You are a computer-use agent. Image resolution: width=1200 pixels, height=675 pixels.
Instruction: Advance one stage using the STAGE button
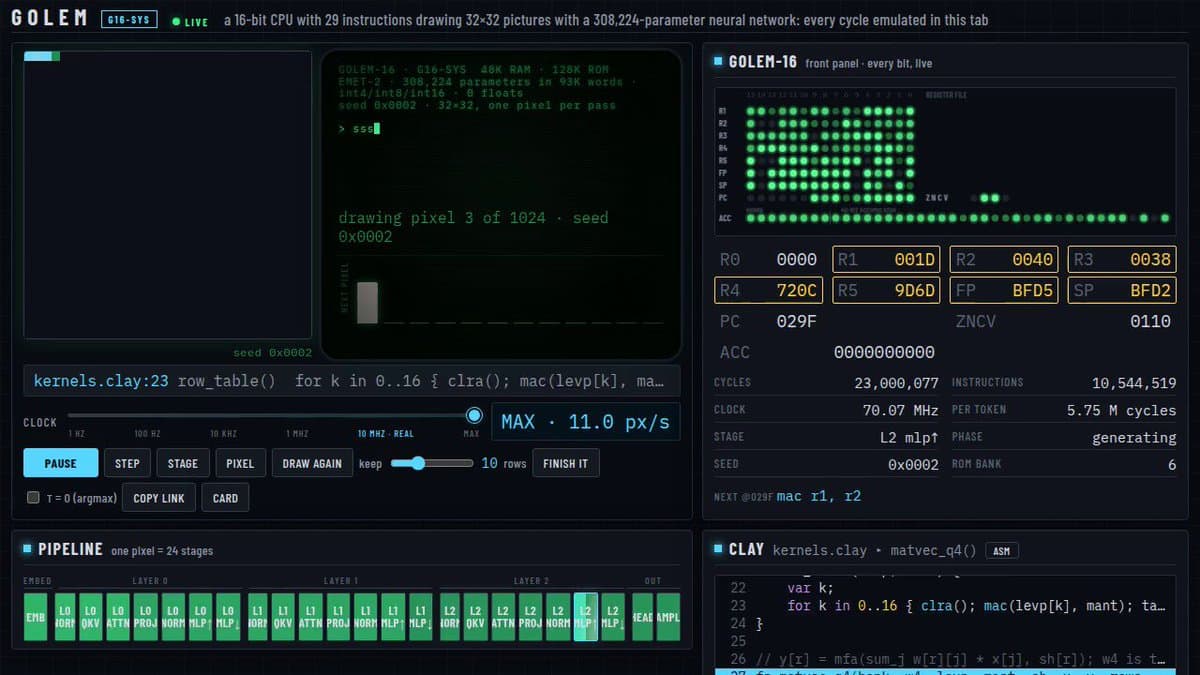coord(183,463)
